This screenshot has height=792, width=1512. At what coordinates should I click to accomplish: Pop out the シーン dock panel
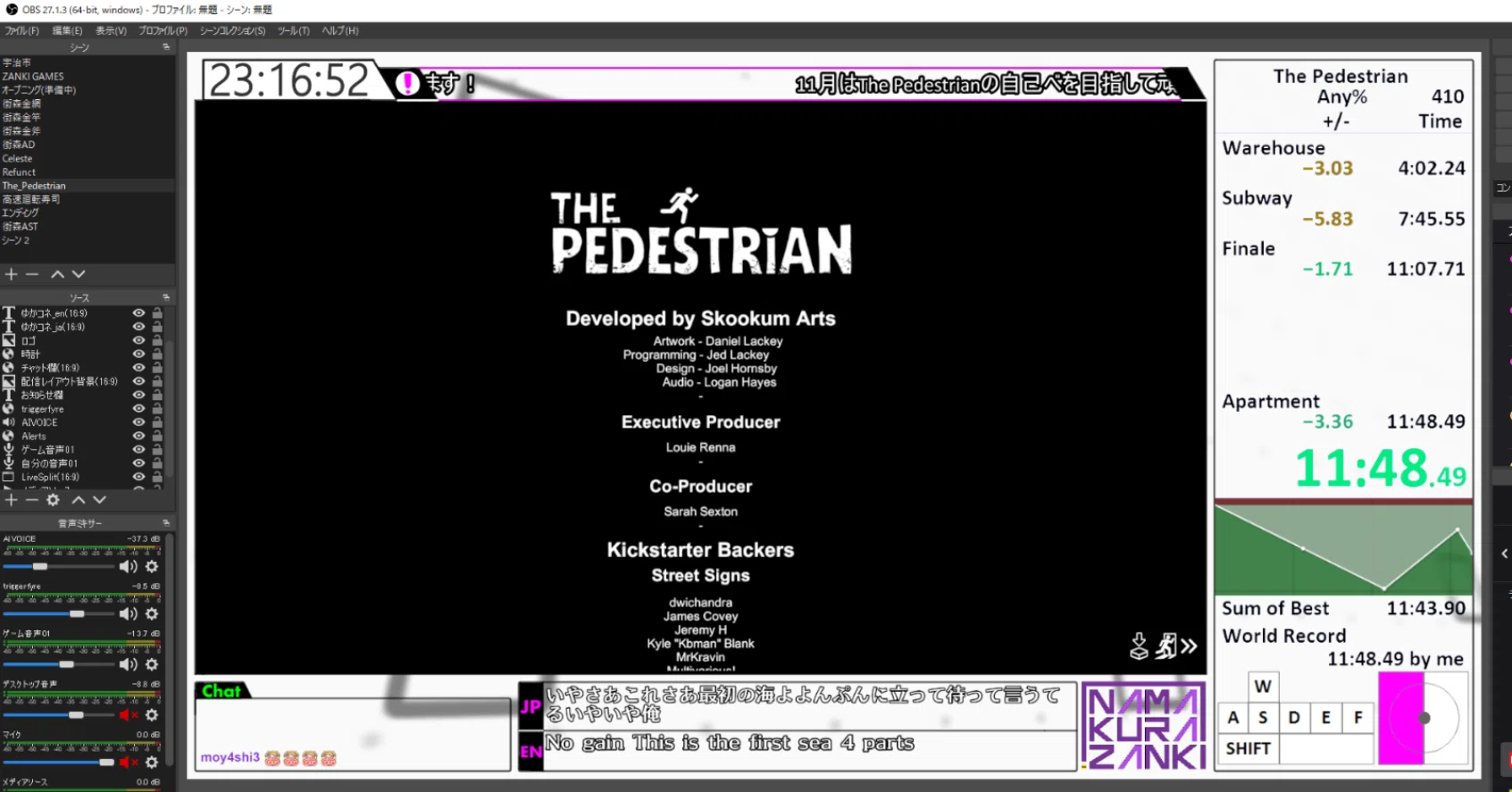pos(166,47)
